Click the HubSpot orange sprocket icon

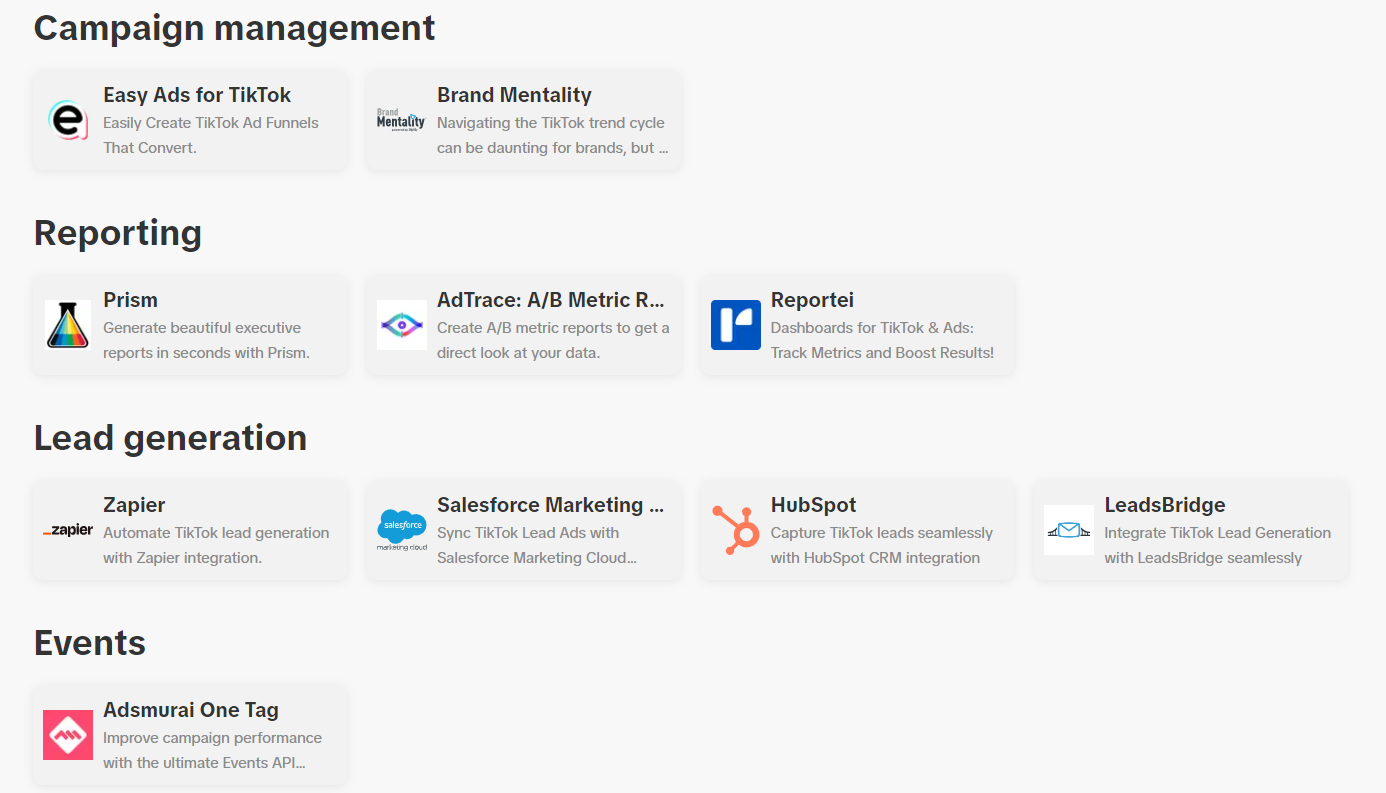[735, 530]
